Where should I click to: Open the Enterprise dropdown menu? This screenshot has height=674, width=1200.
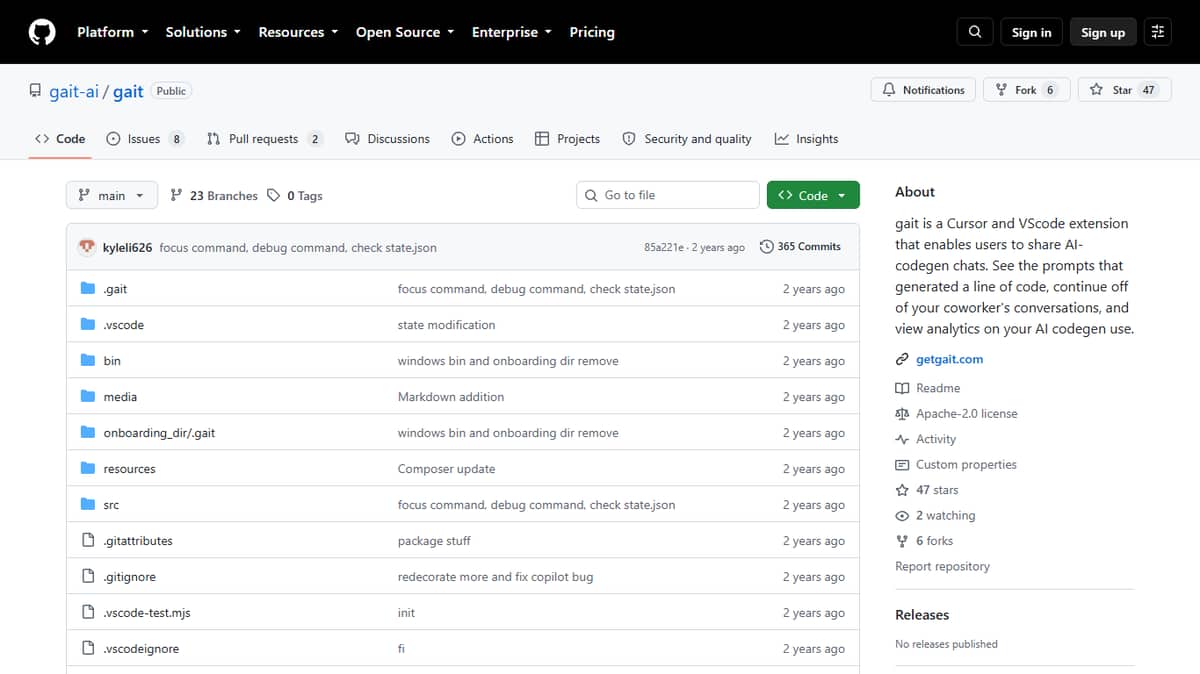pos(512,32)
